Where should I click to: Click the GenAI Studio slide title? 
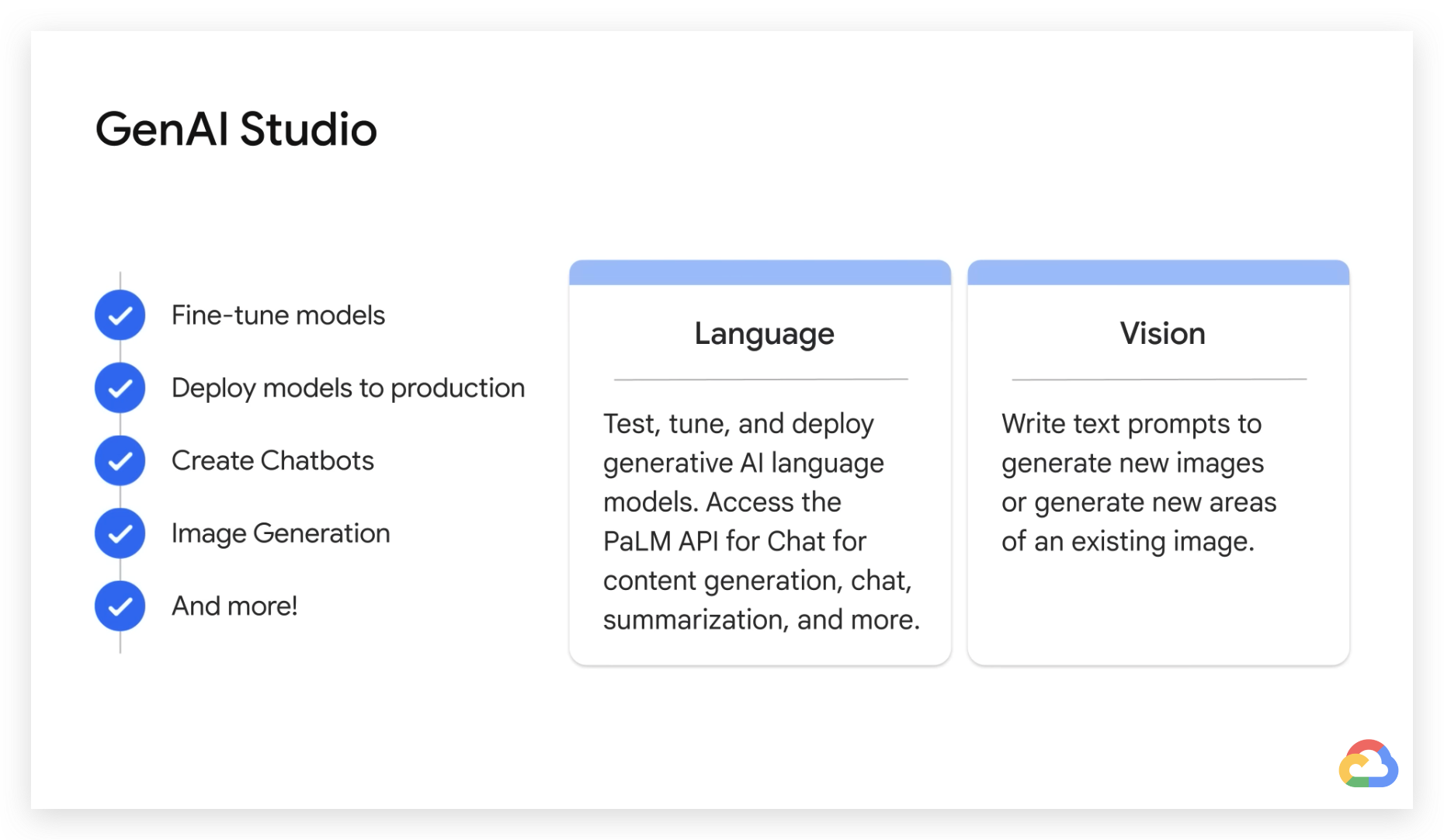(236, 129)
